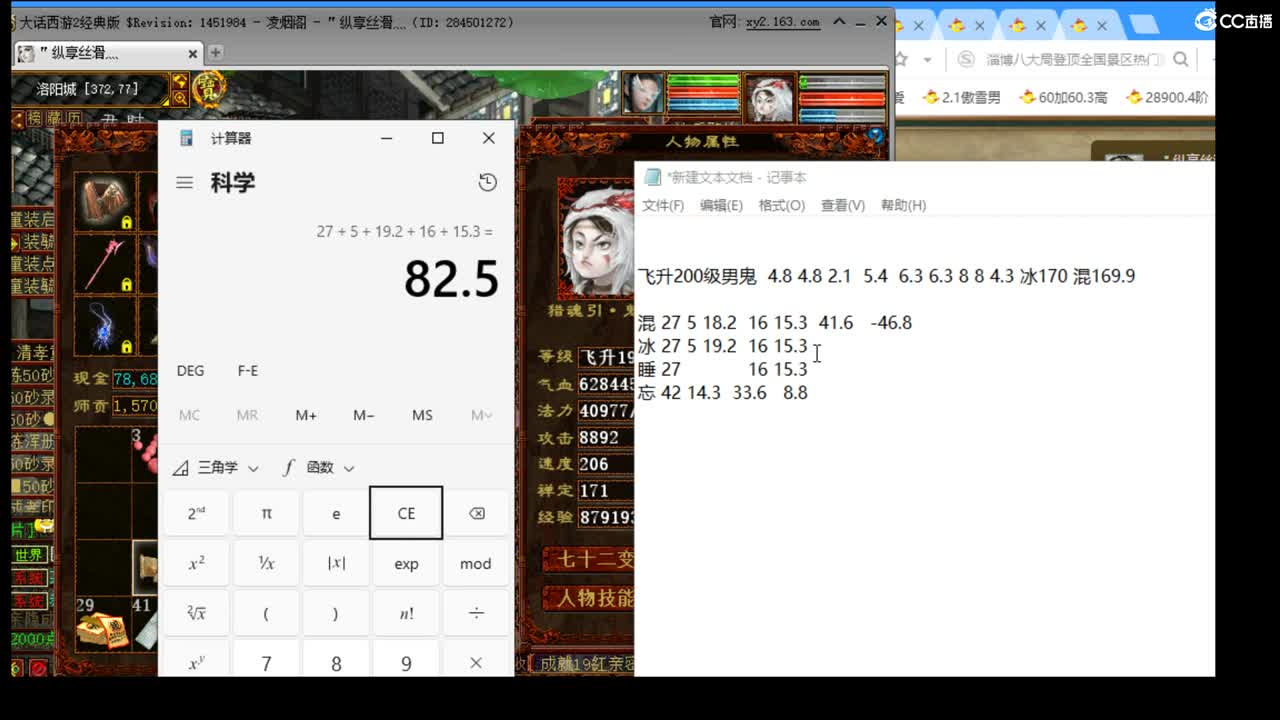Viewport: 1280px width, 720px height.
Task: Click the MS memory store button
Action: 422,415
